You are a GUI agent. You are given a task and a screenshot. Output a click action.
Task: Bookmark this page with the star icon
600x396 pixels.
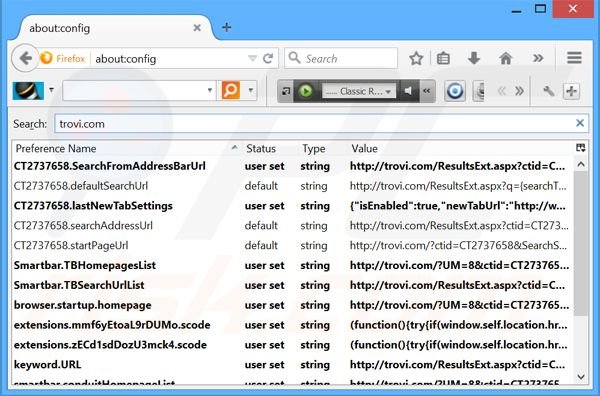[x=416, y=59]
